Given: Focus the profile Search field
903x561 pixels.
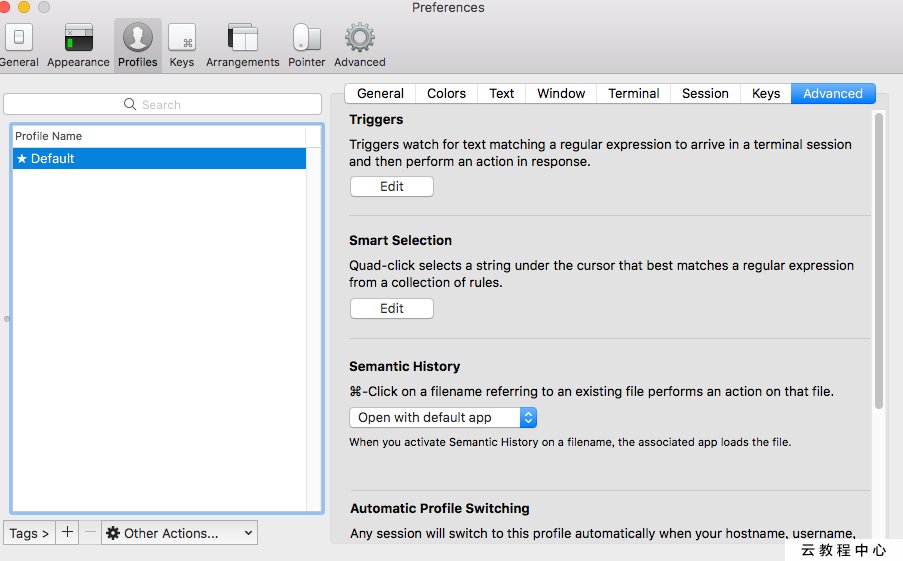Looking at the screenshot, I should (162, 104).
